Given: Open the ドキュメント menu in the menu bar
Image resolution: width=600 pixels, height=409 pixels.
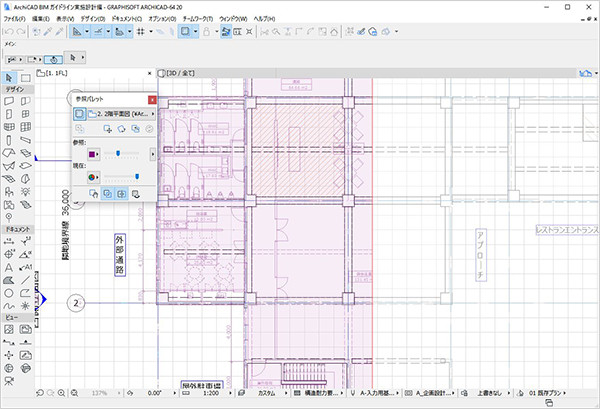Looking at the screenshot, I should coord(127,18).
